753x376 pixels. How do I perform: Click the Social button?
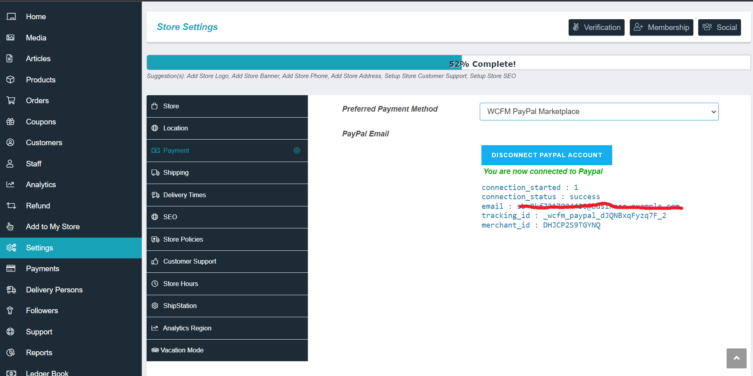(719, 27)
